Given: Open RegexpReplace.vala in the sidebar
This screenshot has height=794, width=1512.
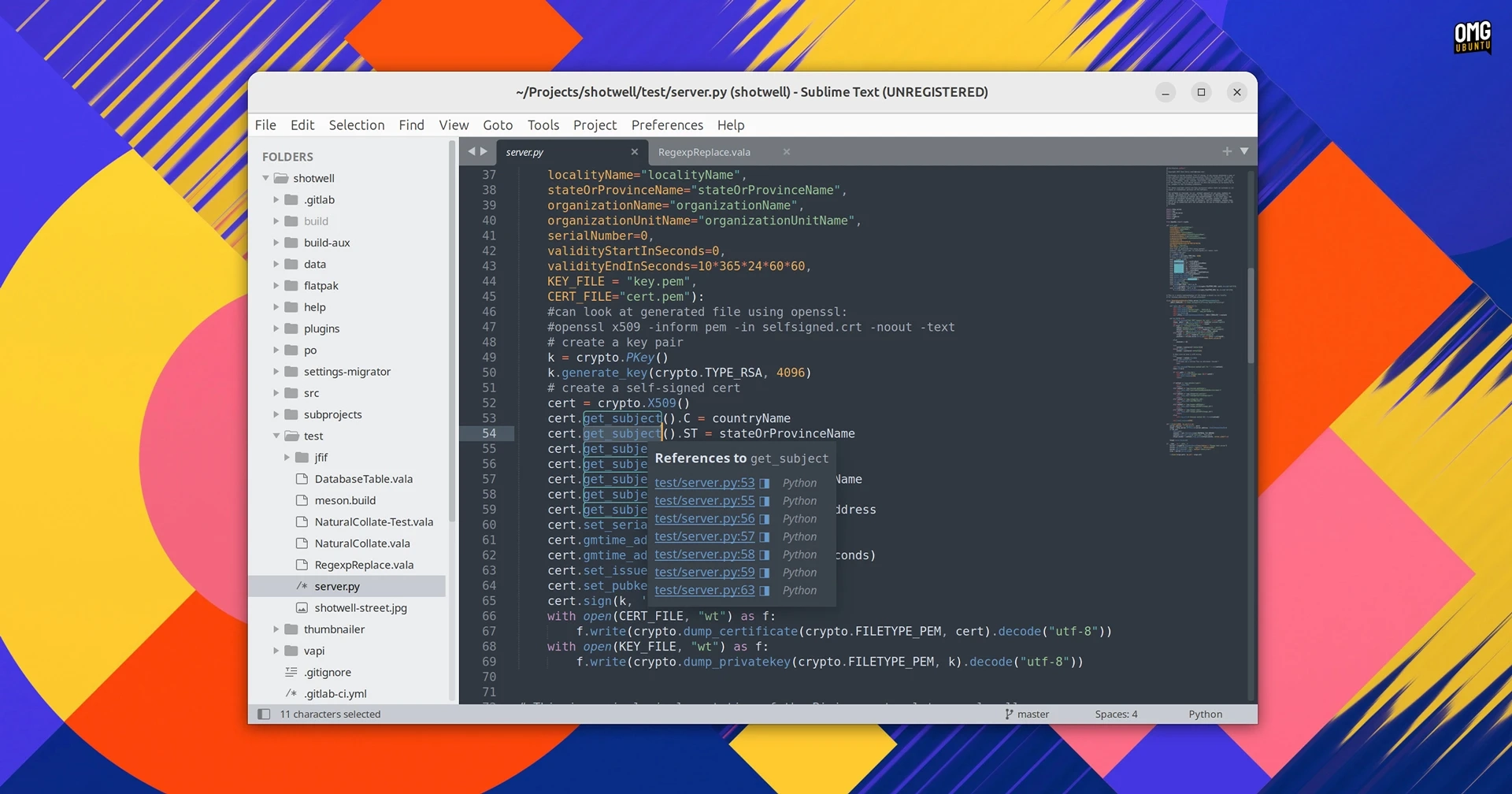Looking at the screenshot, I should tap(364, 565).
